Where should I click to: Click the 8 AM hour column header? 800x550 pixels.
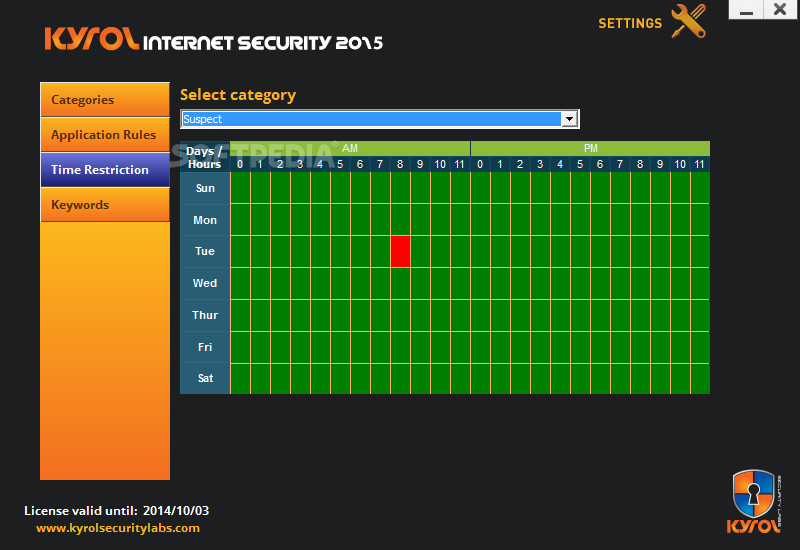coord(400,164)
